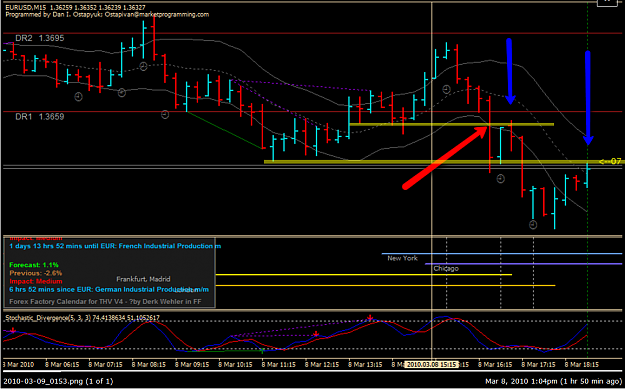Click the DR1 1.3659 level label

pos(39,117)
